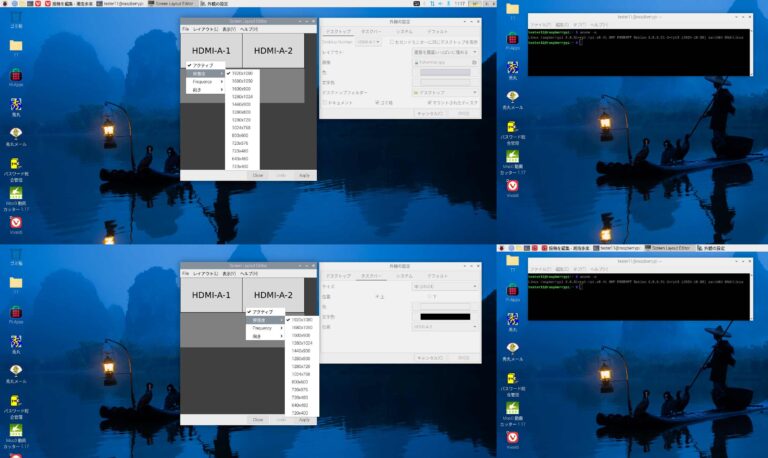Click Apply in the upper Screen Layout Editor
Image resolution: width=768 pixels, height=458 pixels.
click(304, 175)
